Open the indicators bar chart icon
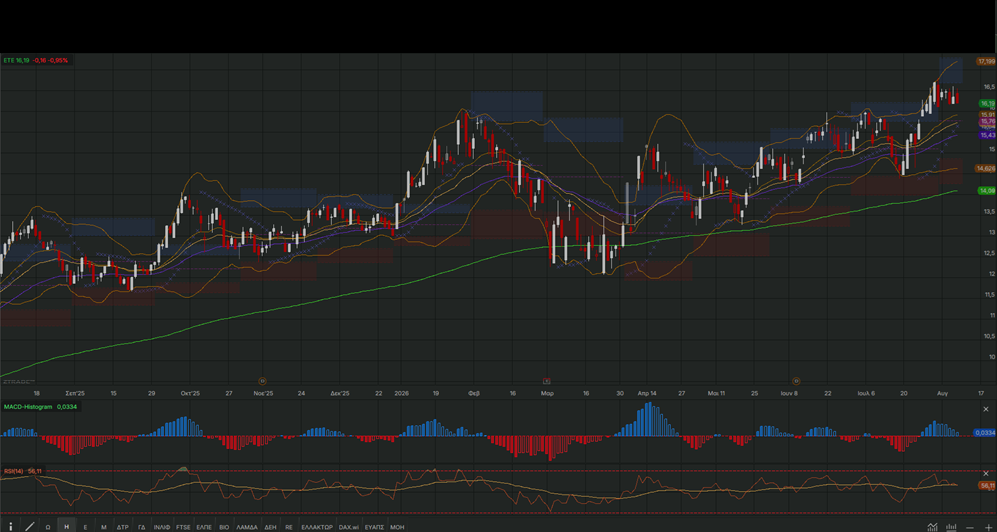Viewport: 997px width, 532px height. pyautogui.click(x=951, y=526)
